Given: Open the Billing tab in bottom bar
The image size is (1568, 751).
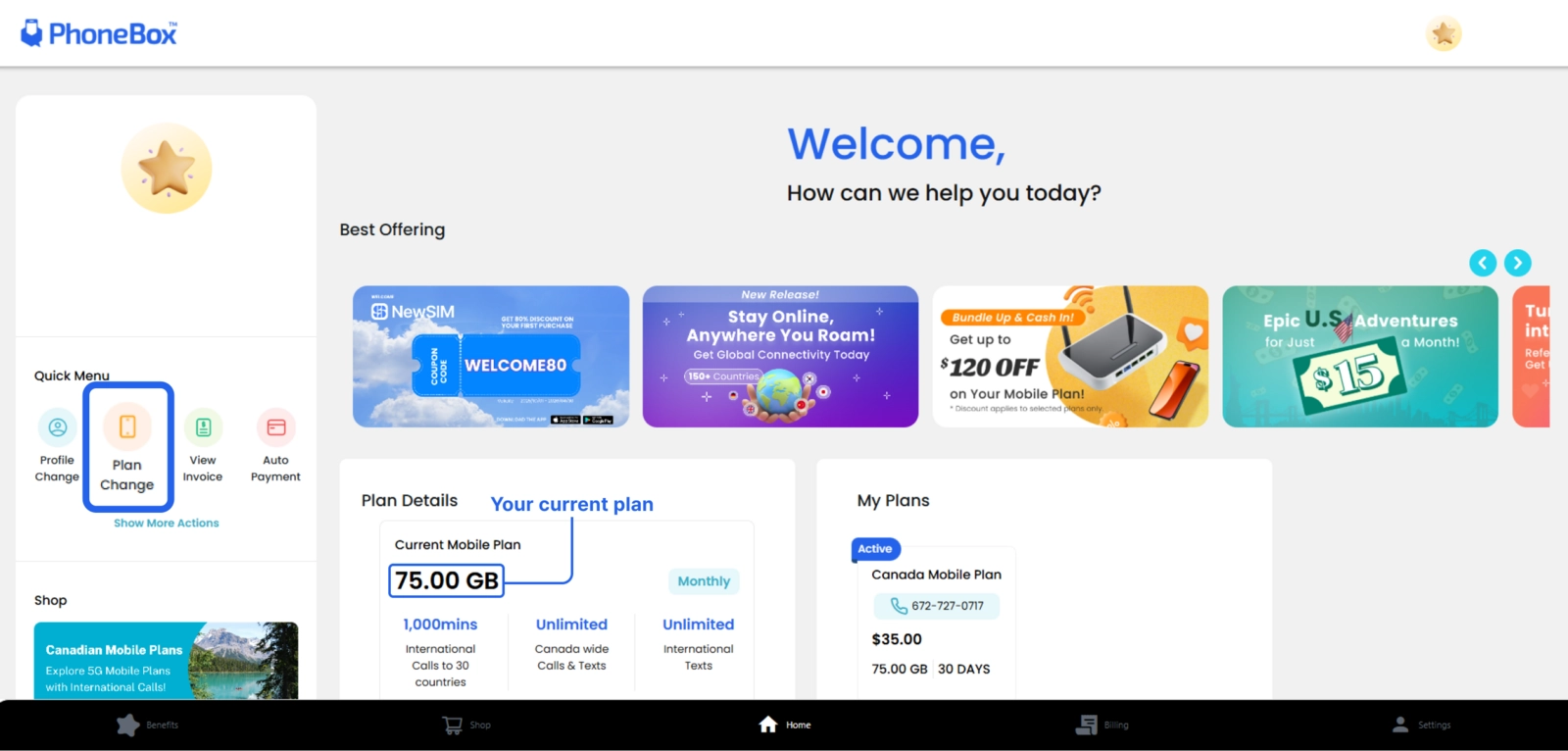Looking at the screenshot, I should [1102, 726].
